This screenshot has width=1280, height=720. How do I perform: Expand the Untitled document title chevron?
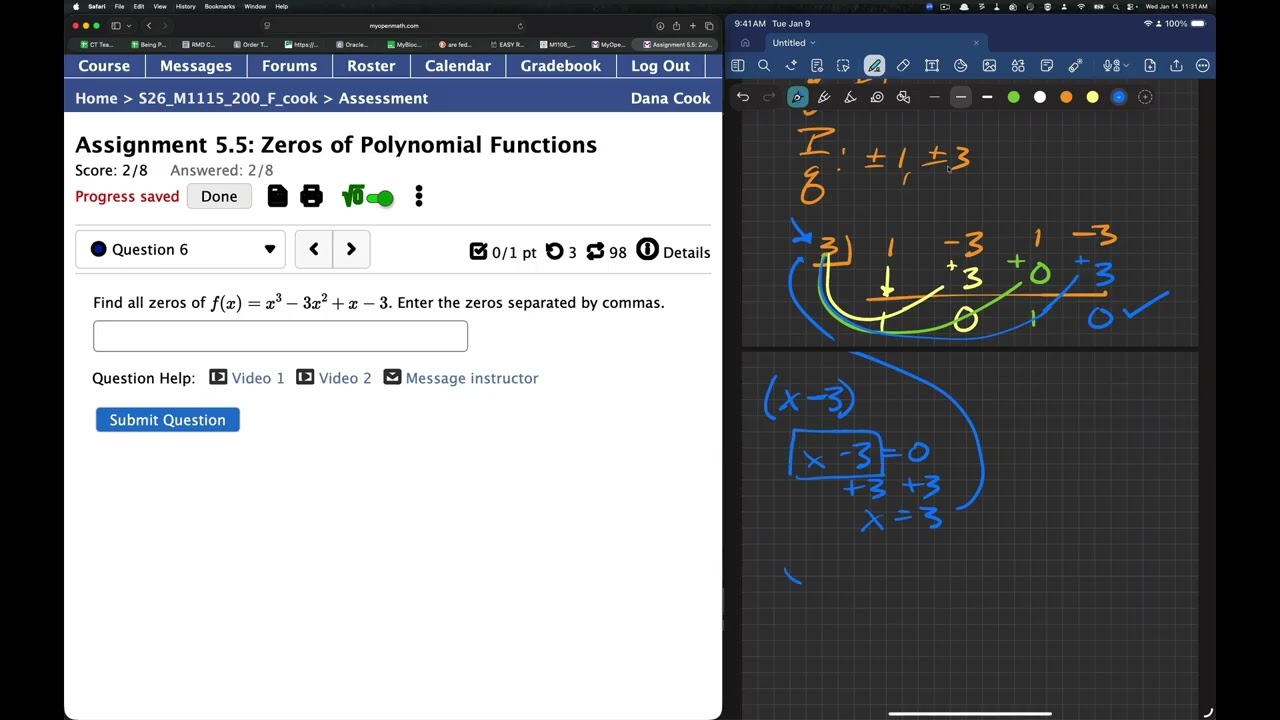click(x=813, y=43)
